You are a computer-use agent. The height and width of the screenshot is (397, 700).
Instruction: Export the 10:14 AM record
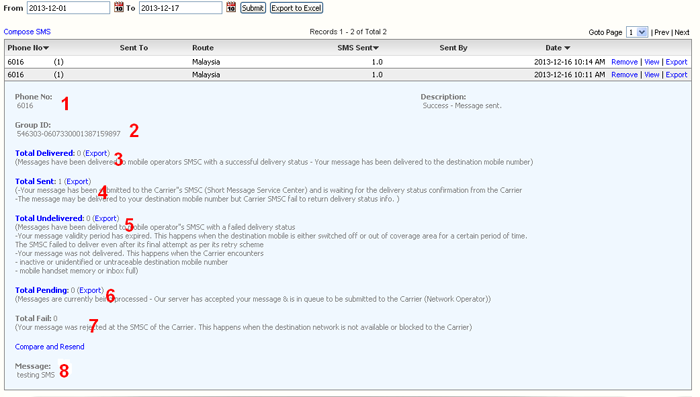676,62
